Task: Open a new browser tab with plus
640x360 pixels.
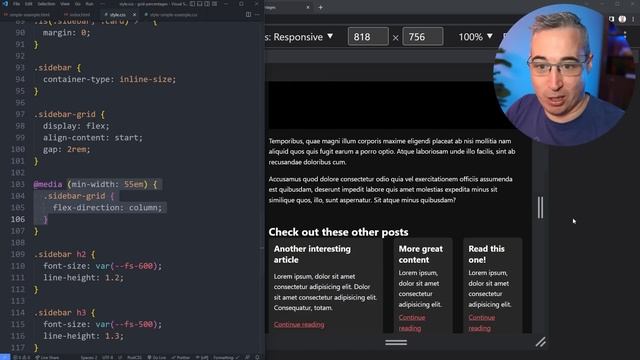Action: tap(320, 7)
